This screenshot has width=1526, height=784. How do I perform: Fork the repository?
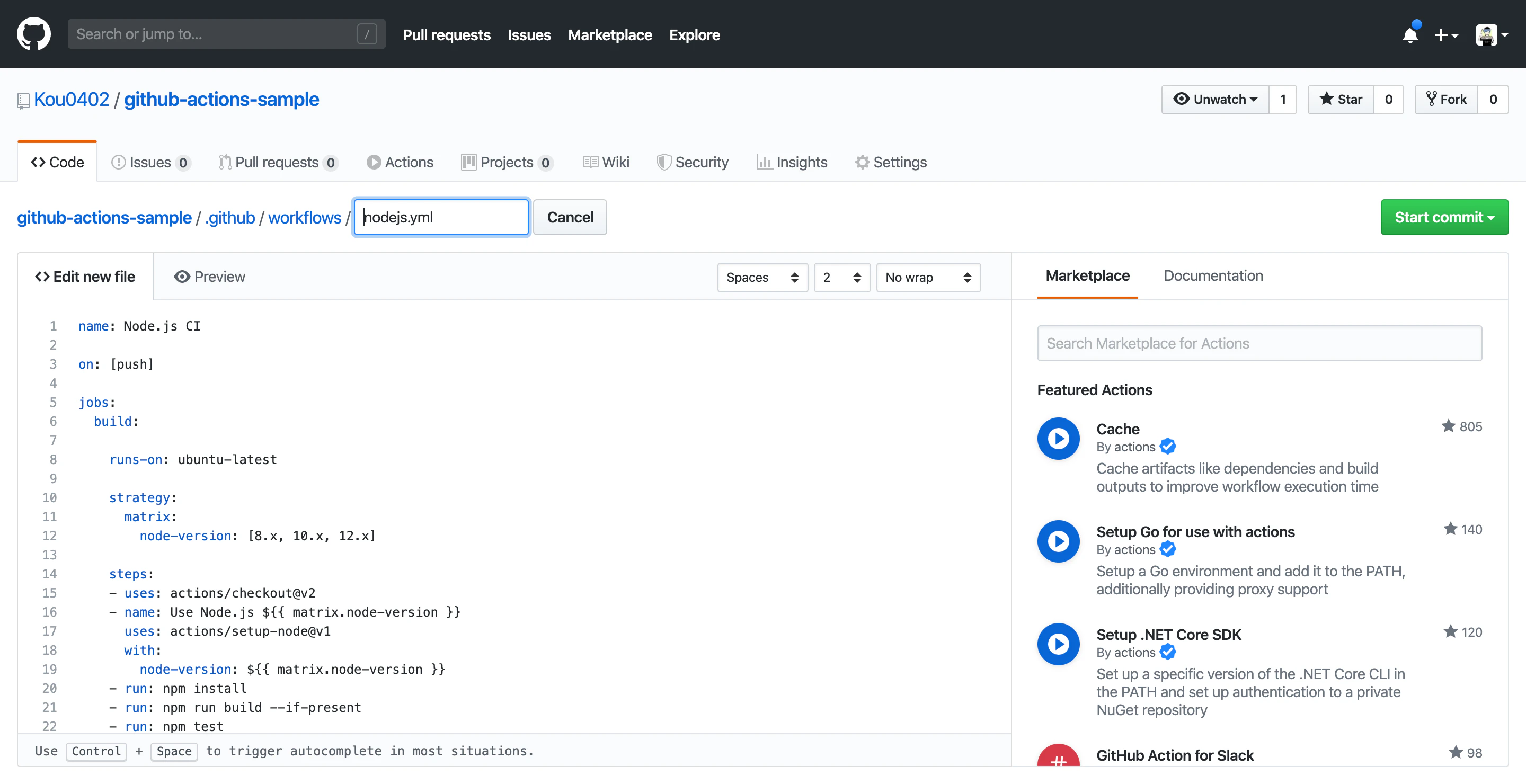pos(1446,100)
